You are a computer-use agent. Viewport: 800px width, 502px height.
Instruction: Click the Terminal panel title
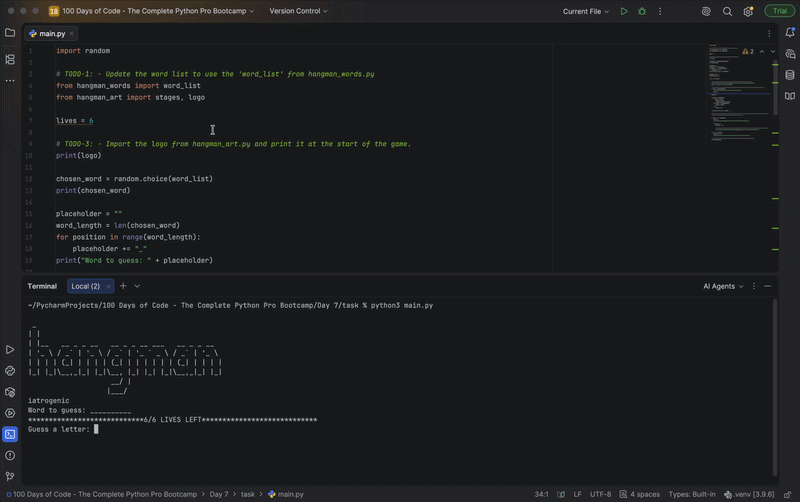(42, 286)
